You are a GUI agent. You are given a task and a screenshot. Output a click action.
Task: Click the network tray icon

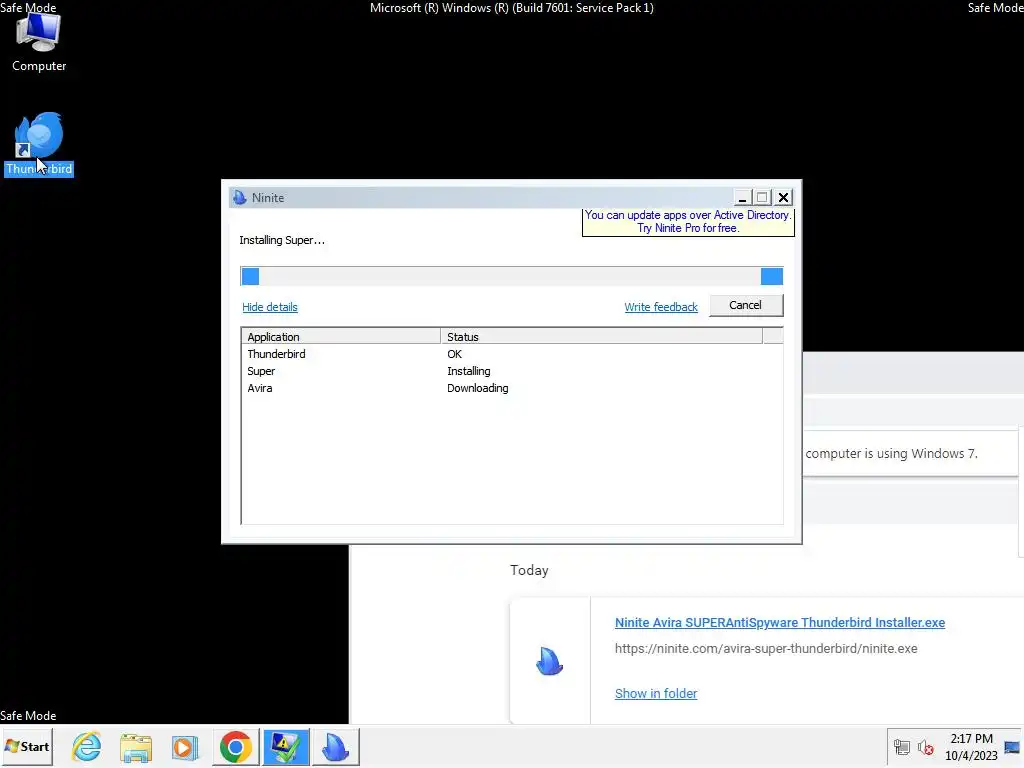[902, 746]
